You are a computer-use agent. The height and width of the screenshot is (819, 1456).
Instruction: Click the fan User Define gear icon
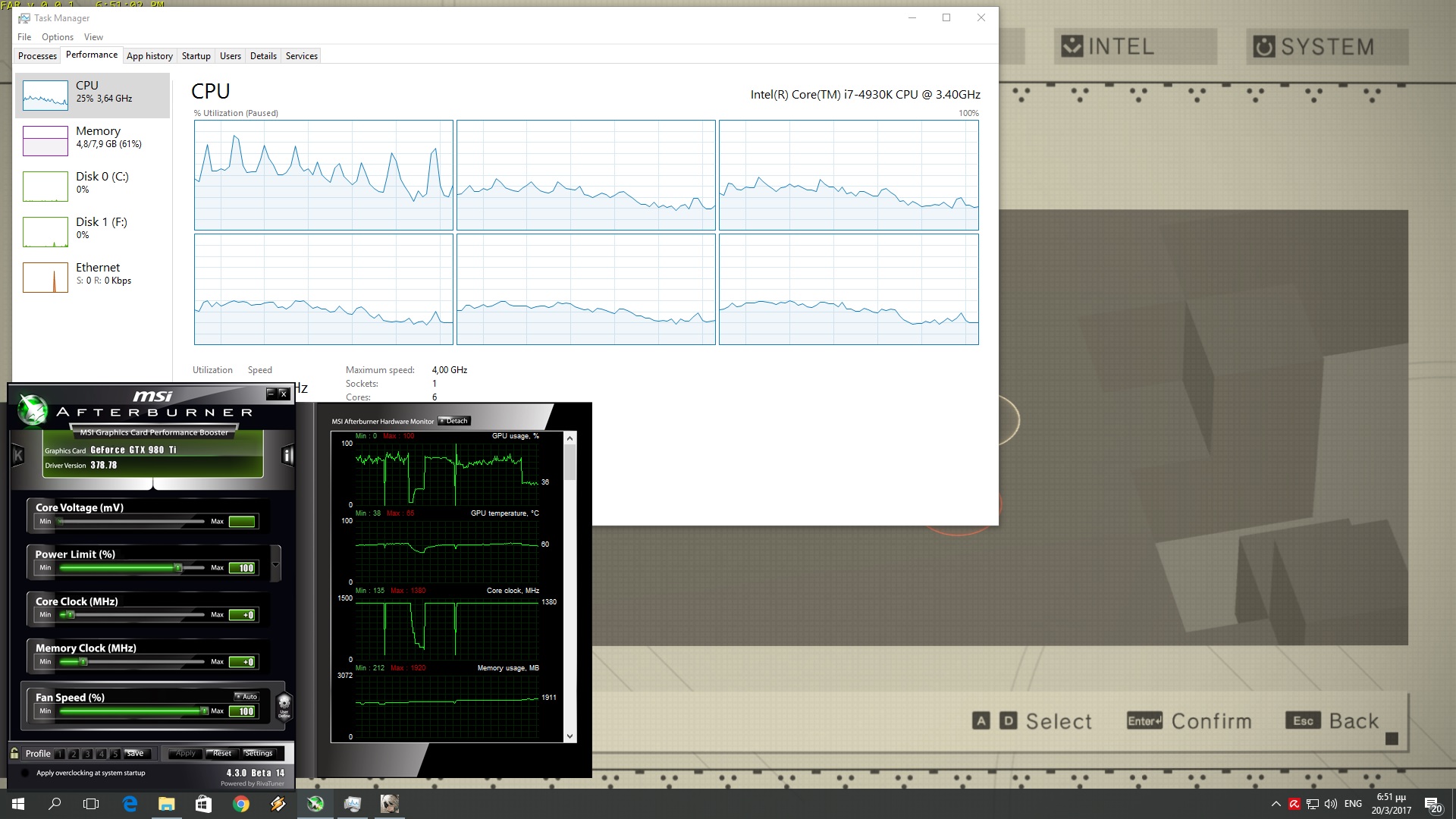coord(284,704)
